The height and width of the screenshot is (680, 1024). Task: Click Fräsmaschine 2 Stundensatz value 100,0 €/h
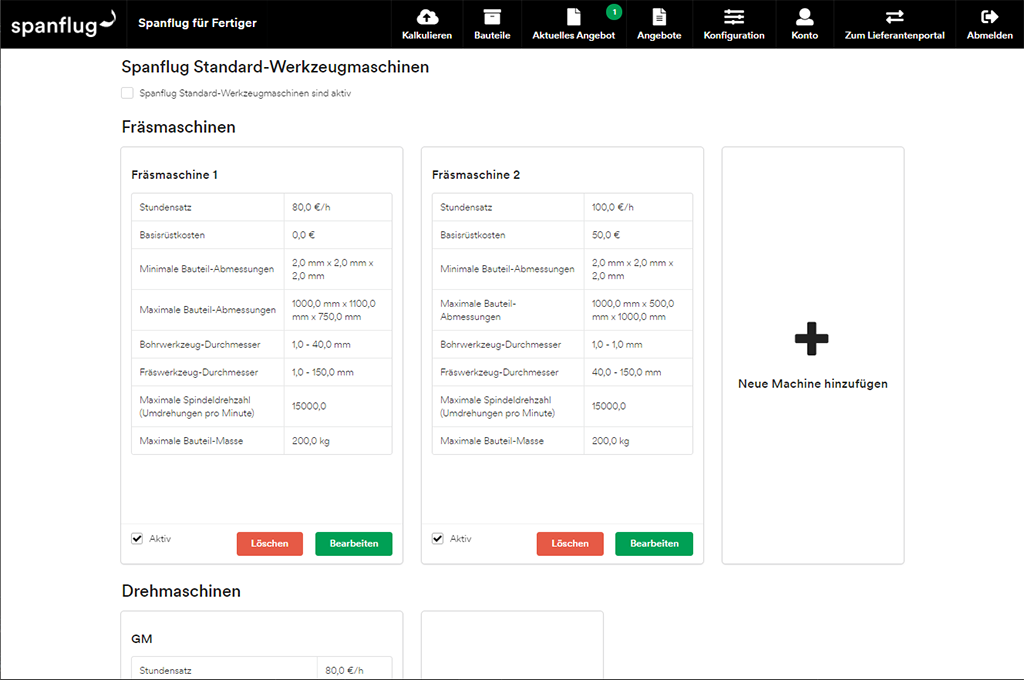613,207
